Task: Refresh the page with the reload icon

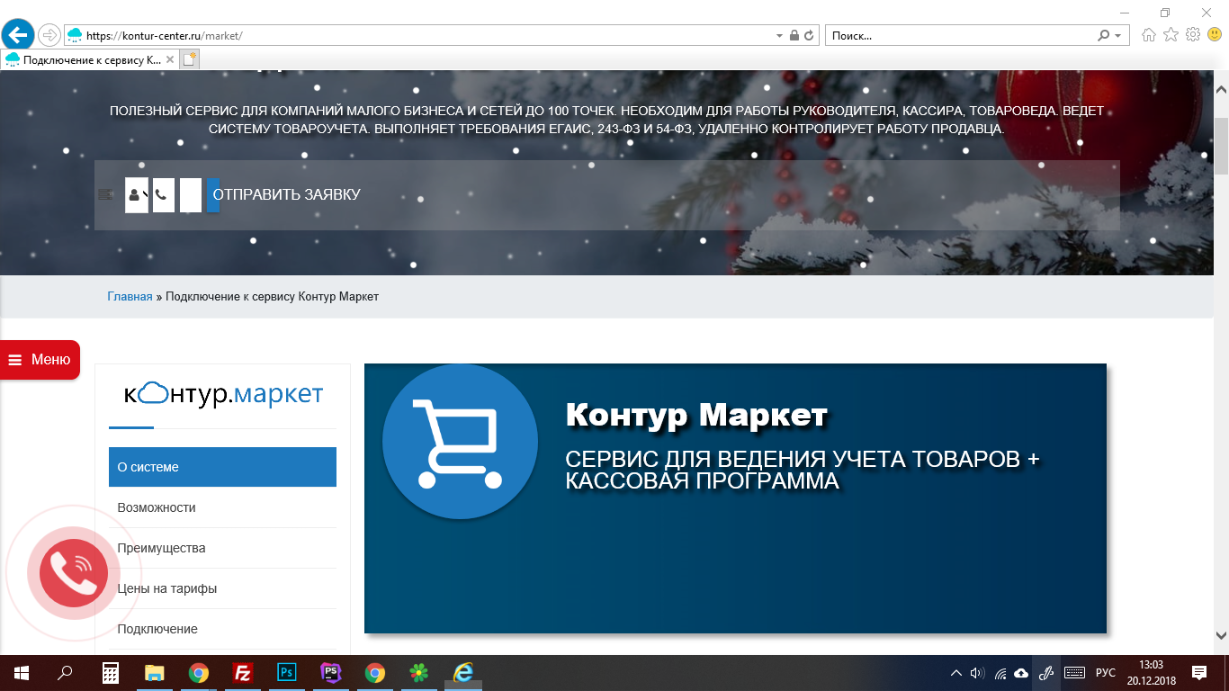Action: 809,35
